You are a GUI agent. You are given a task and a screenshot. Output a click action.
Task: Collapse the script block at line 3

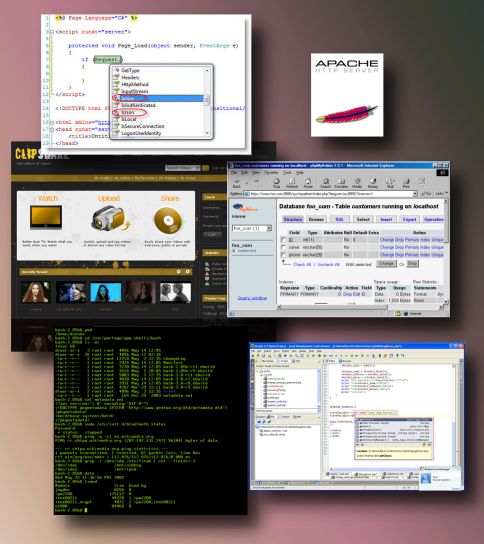click(x=52, y=32)
